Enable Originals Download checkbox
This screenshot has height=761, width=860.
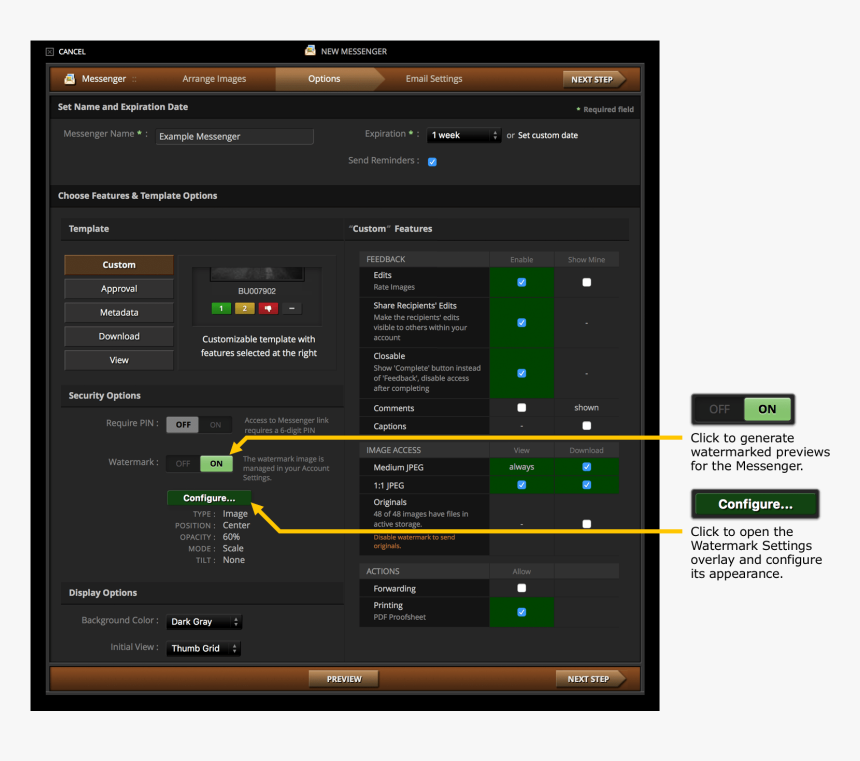tap(586, 524)
